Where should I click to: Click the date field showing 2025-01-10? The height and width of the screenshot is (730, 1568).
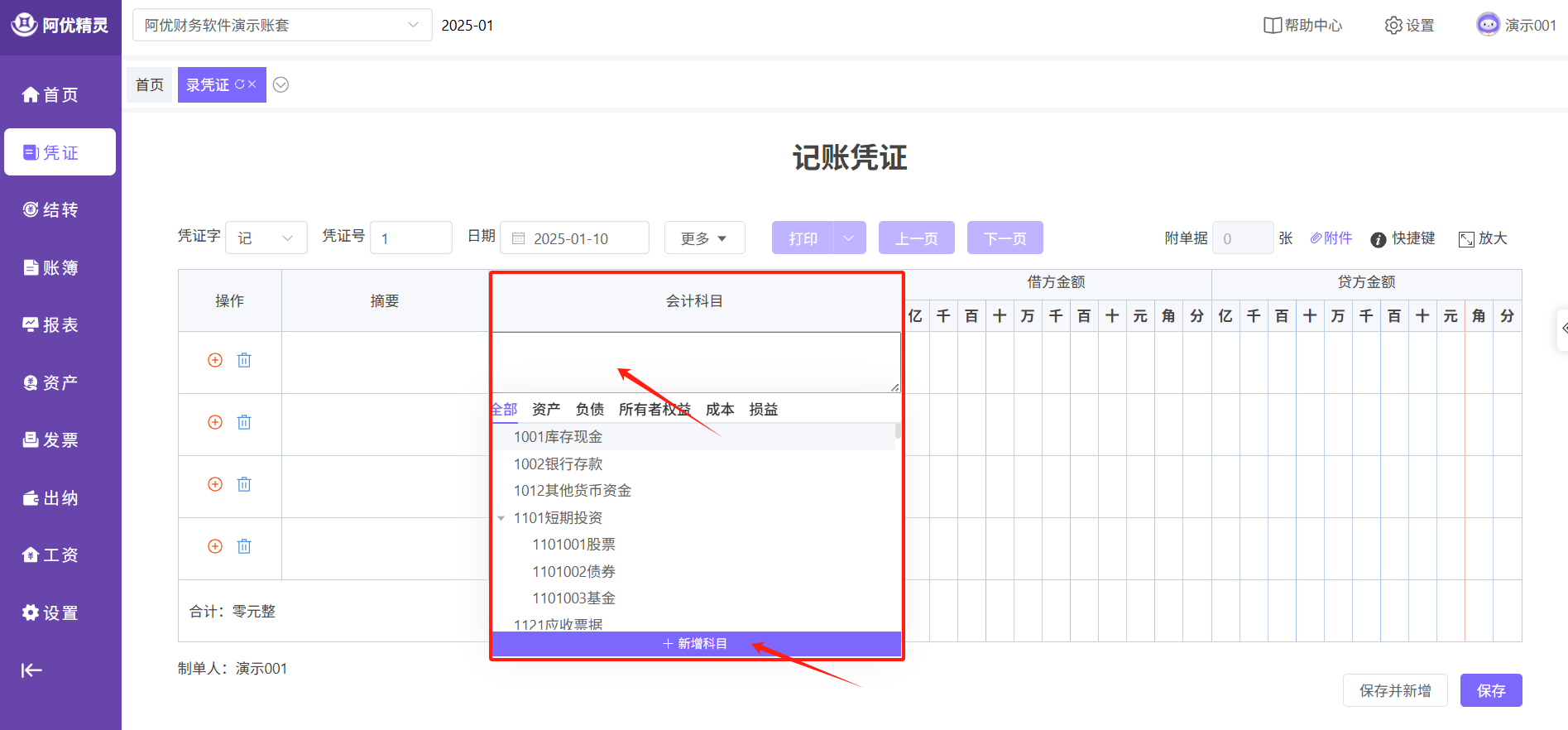tap(574, 238)
